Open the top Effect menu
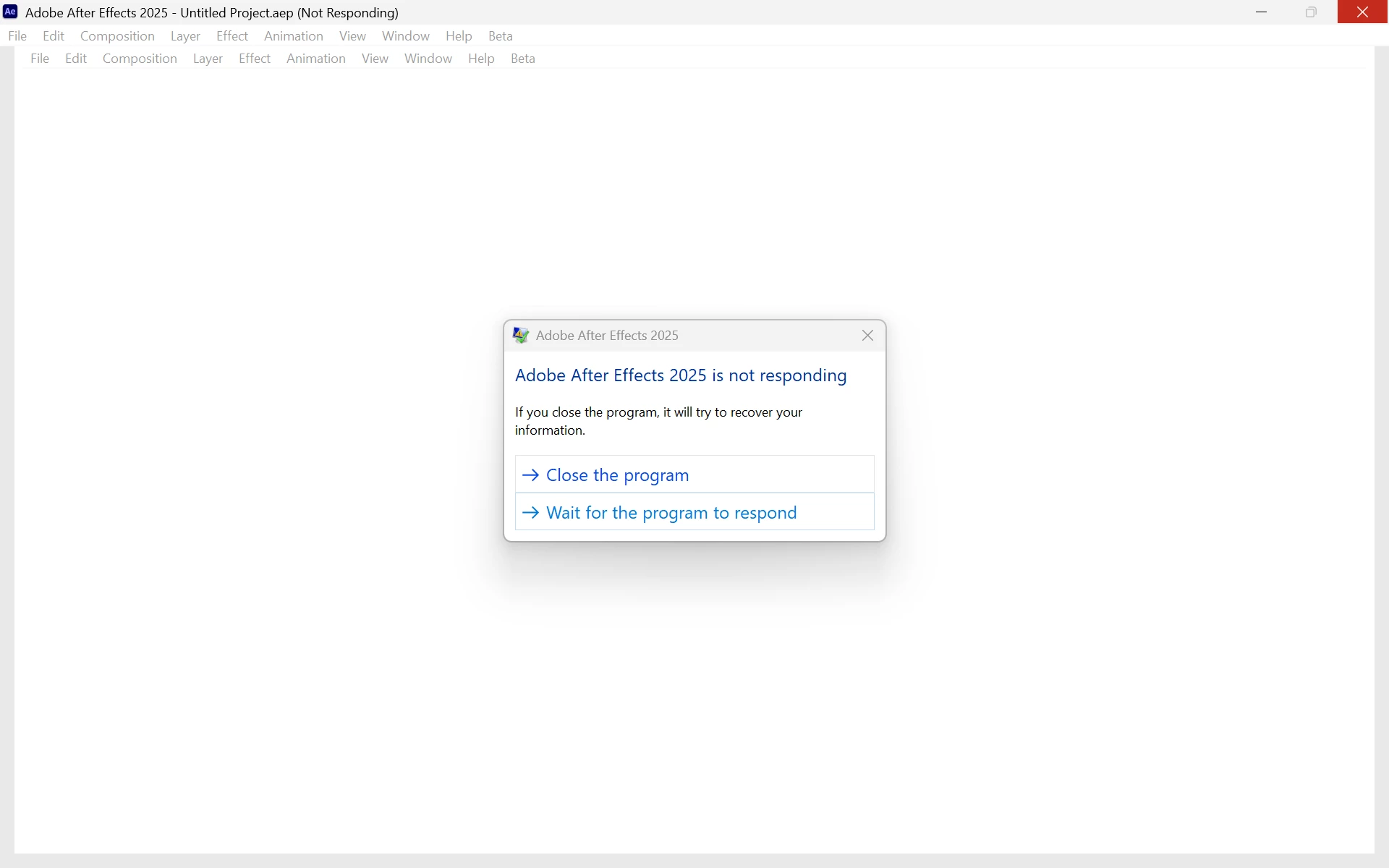 click(x=231, y=36)
